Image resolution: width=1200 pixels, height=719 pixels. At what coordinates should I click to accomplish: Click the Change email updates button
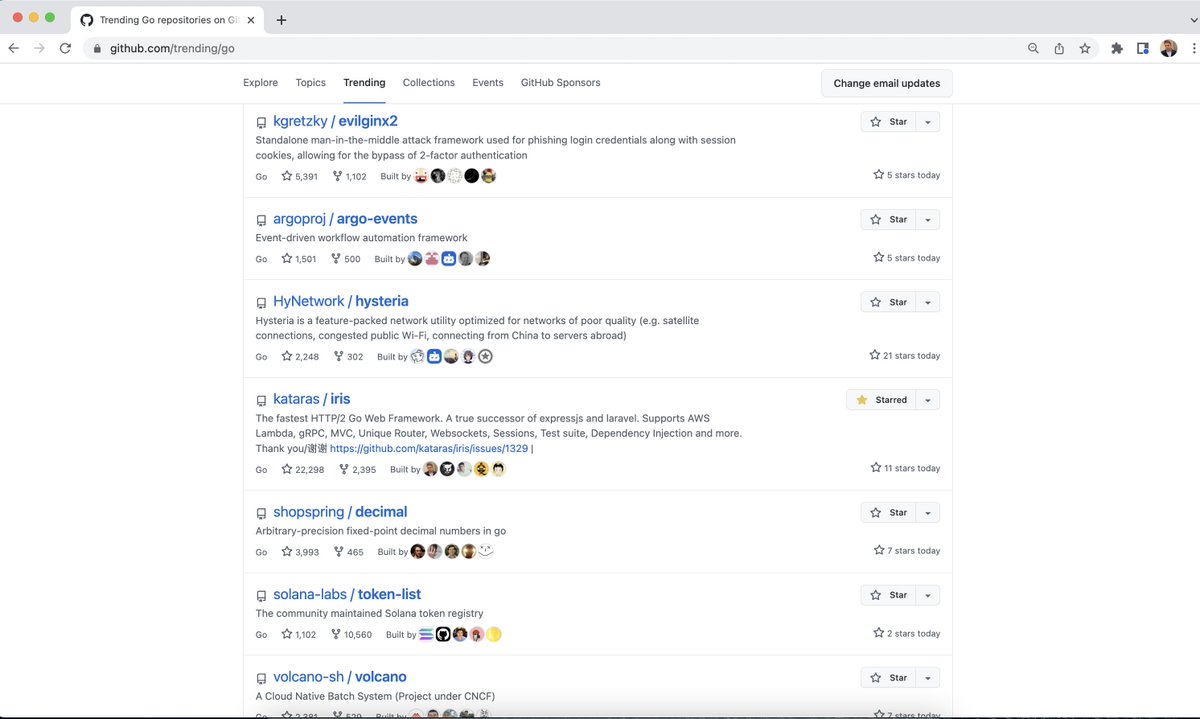click(887, 83)
